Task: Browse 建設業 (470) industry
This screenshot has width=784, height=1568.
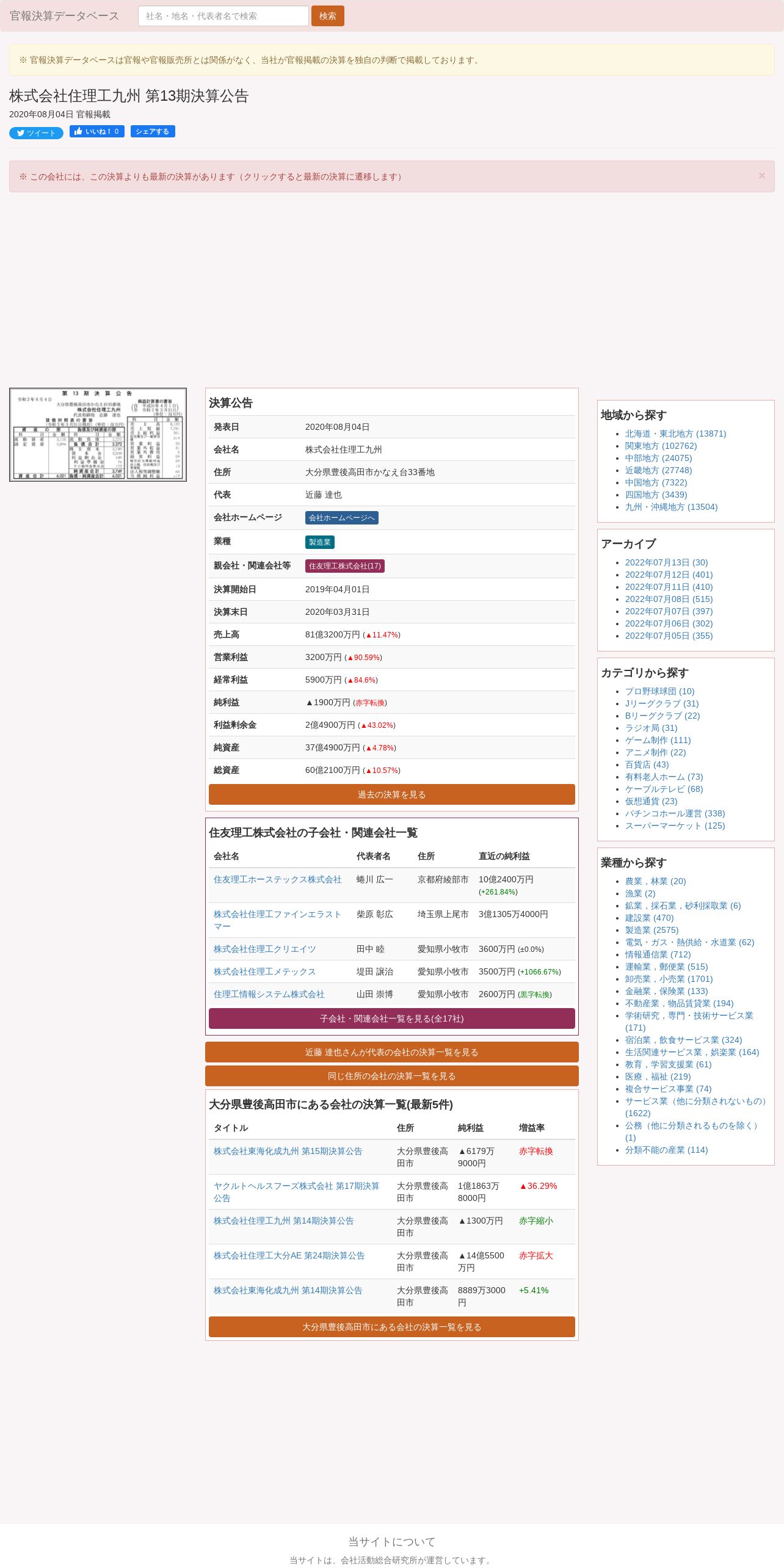Action: click(x=649, y=918)
